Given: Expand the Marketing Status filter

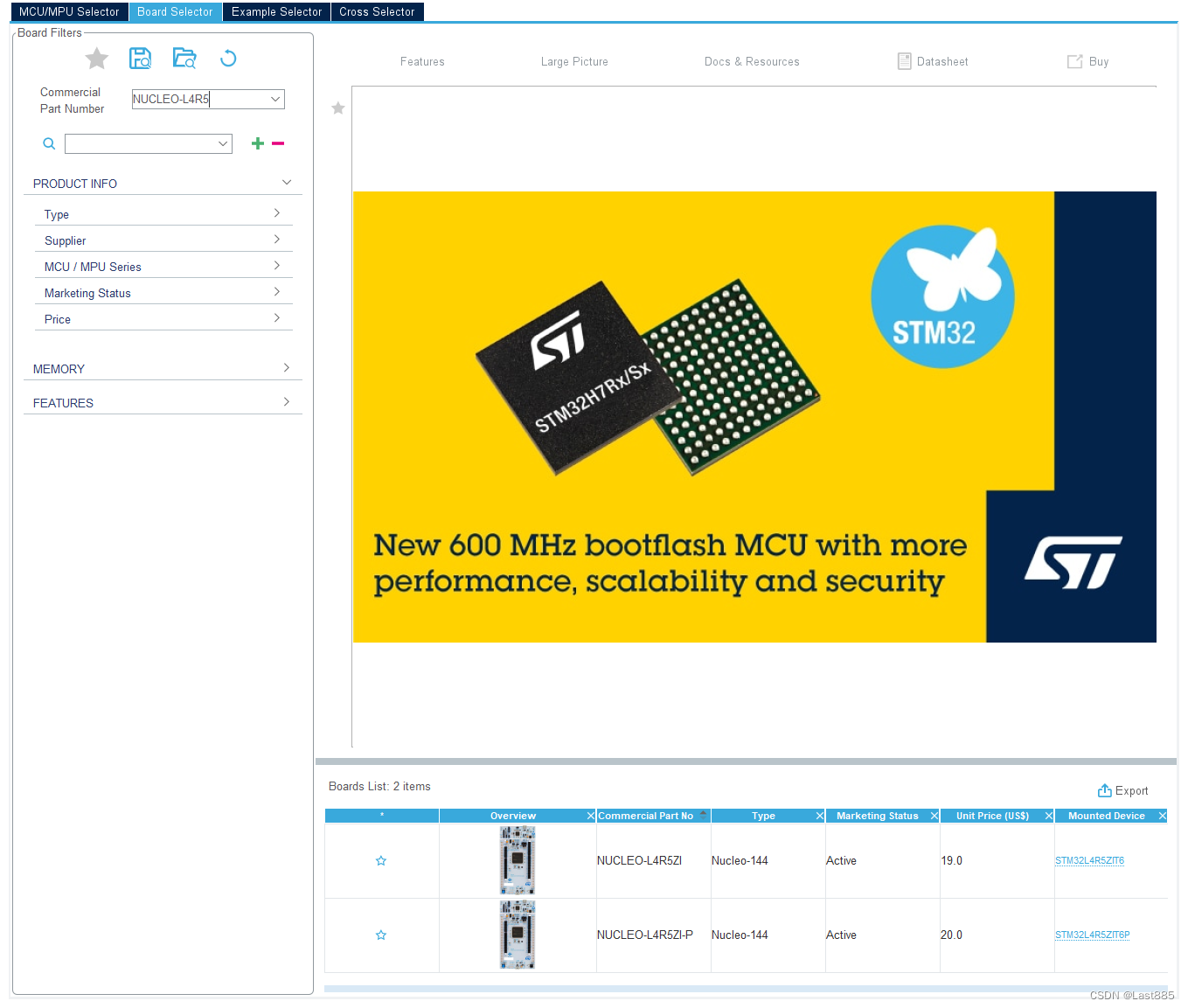Looking at the screenshot, I should 277,292.
